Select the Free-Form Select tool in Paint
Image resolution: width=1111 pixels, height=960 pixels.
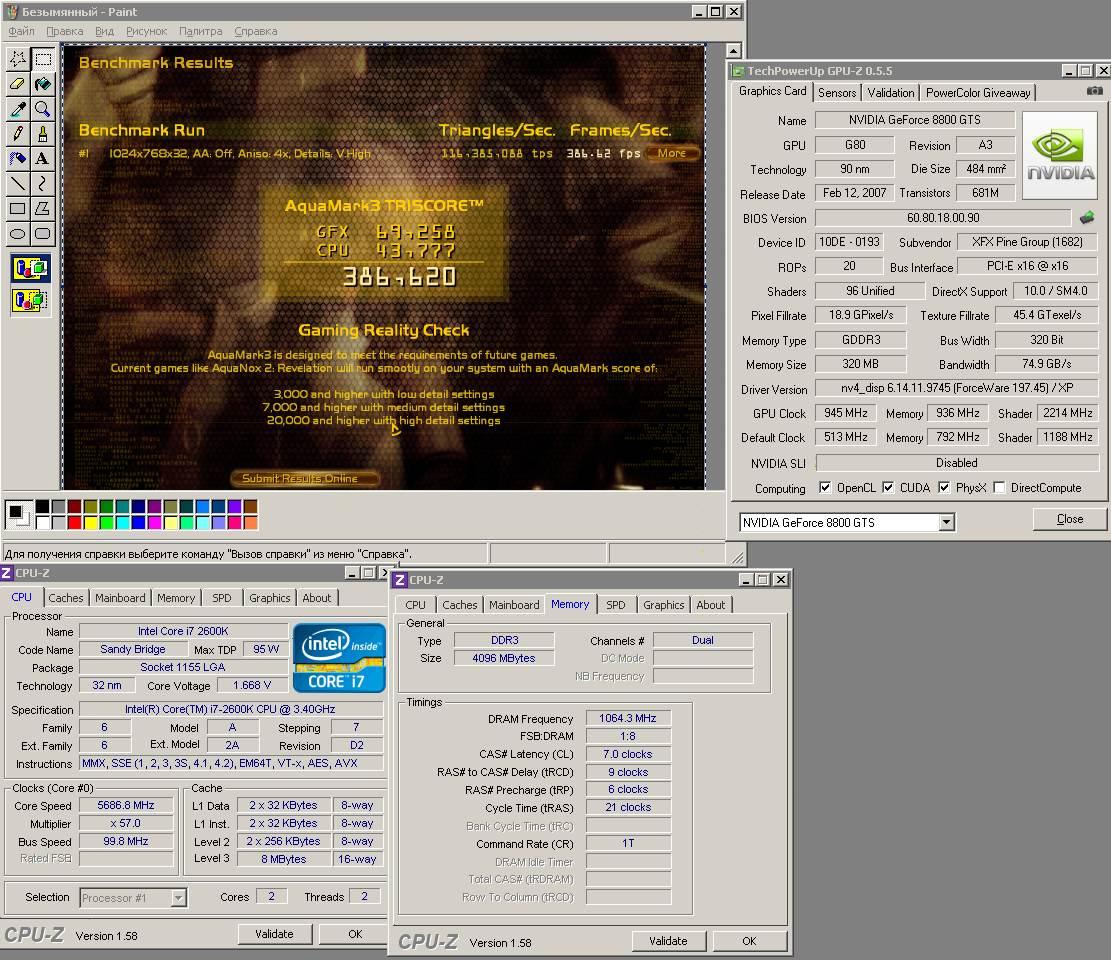18,59
